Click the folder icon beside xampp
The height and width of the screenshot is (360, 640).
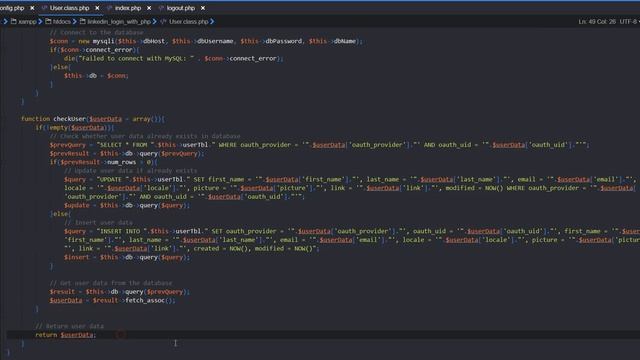click(x=14, y=22)
